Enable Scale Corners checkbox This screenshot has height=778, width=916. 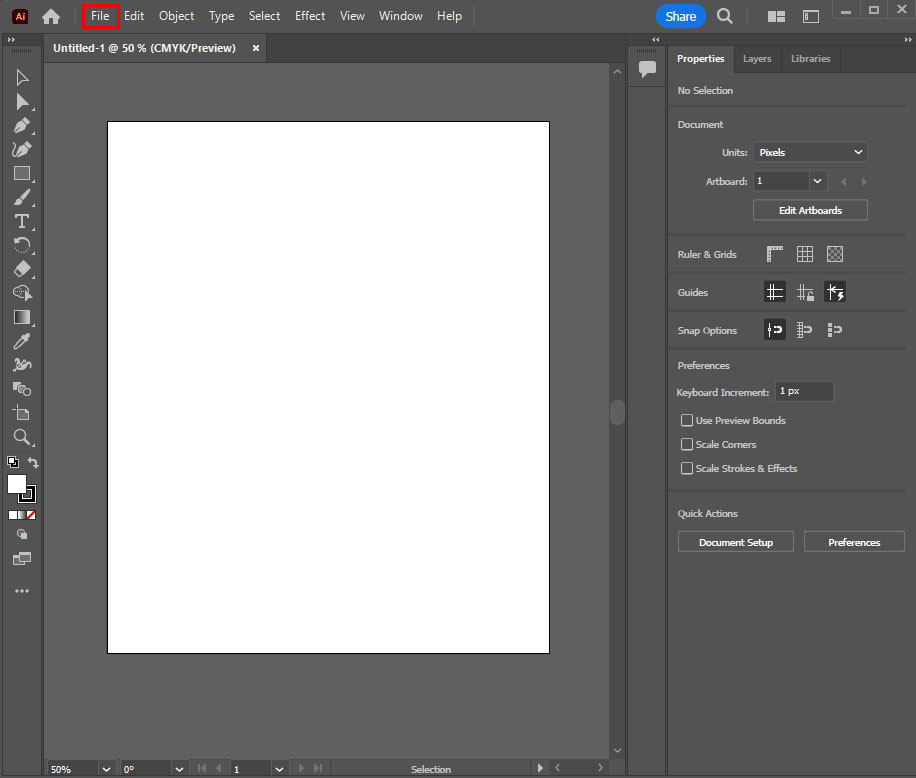pyautogui.click(x=687, y=445)
